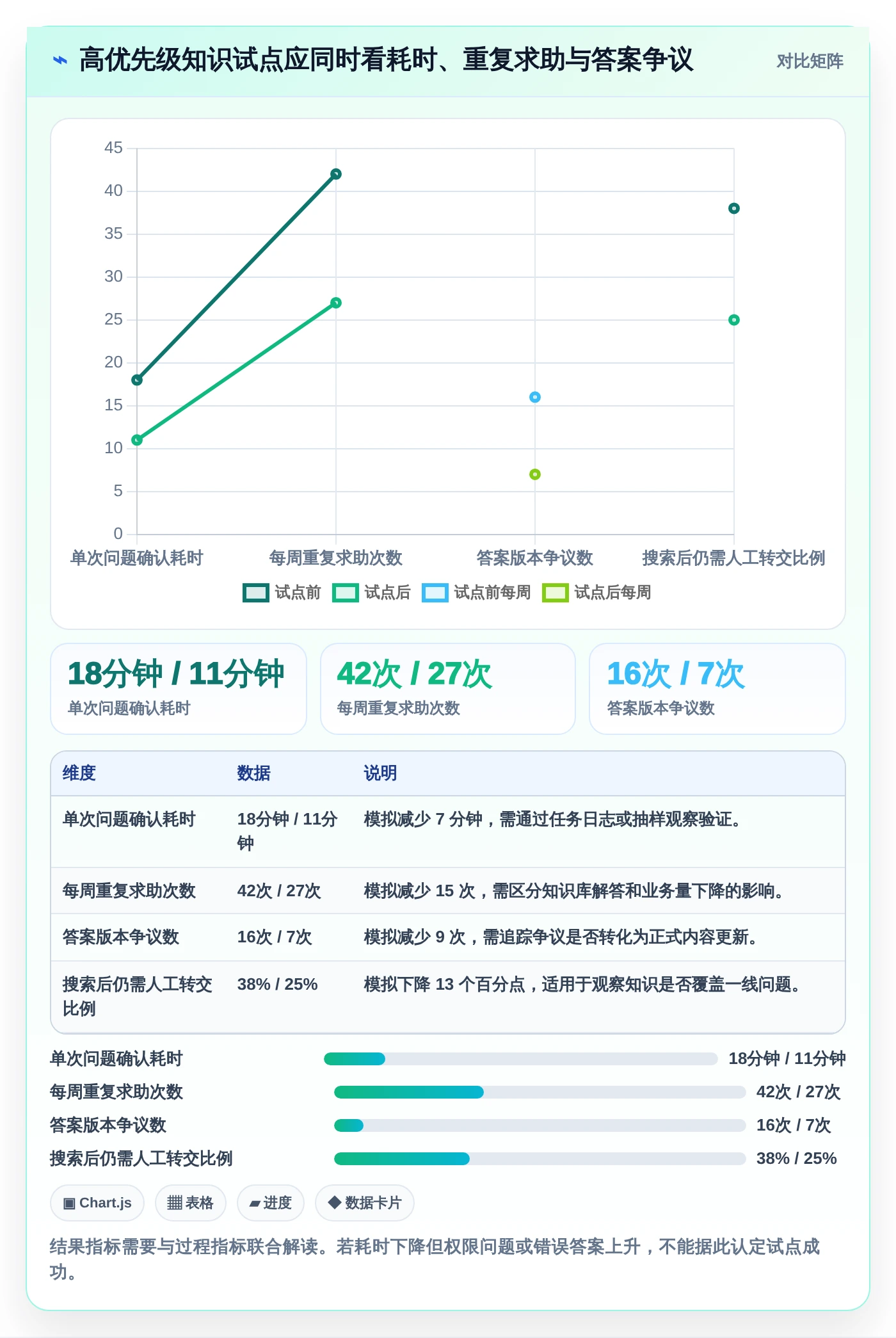
Task: Click the 答案版本争议数 progress bar
Action: pos(540,1125)
